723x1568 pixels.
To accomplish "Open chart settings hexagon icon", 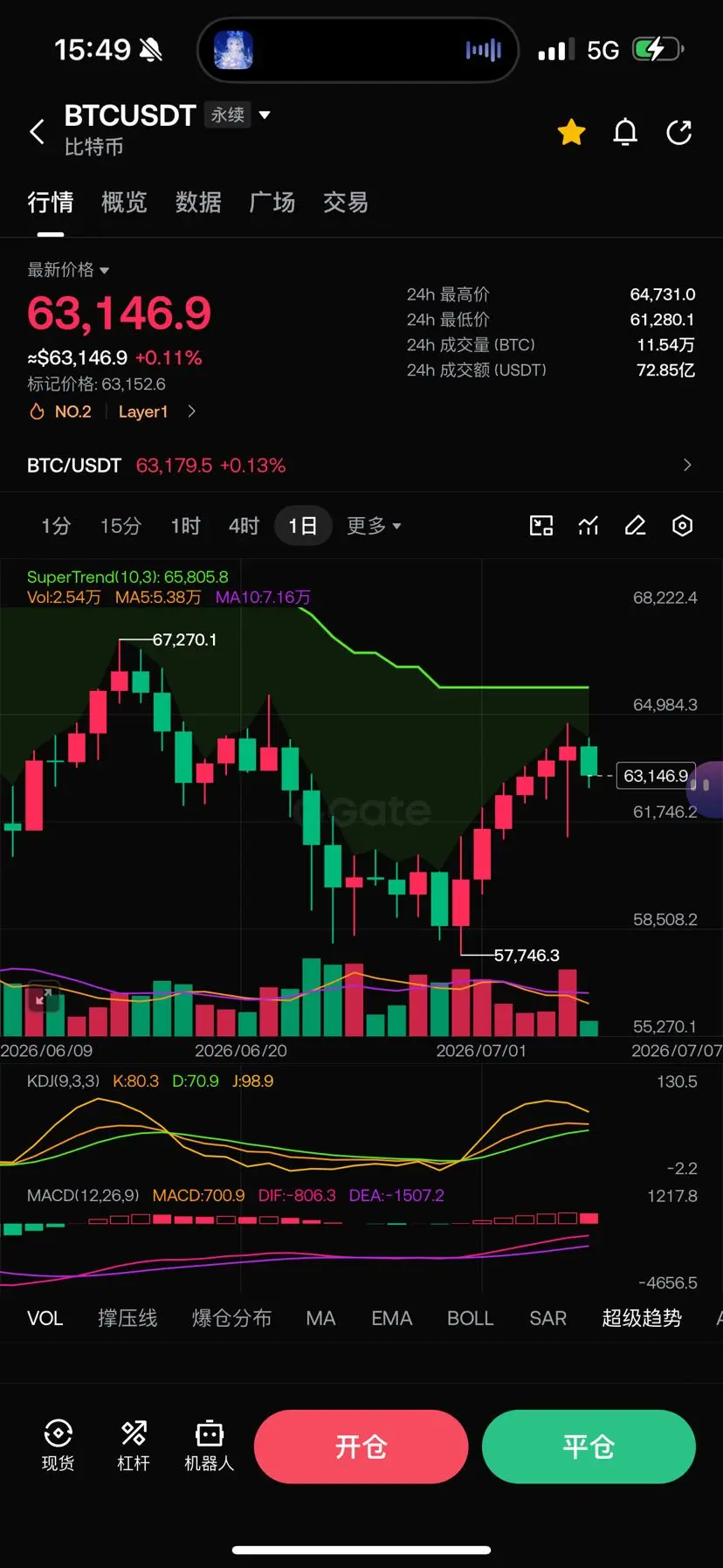I will point(683,525).
